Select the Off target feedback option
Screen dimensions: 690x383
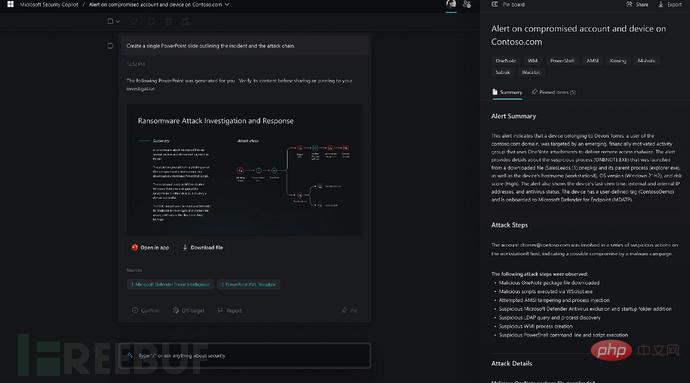click(188, 310)
